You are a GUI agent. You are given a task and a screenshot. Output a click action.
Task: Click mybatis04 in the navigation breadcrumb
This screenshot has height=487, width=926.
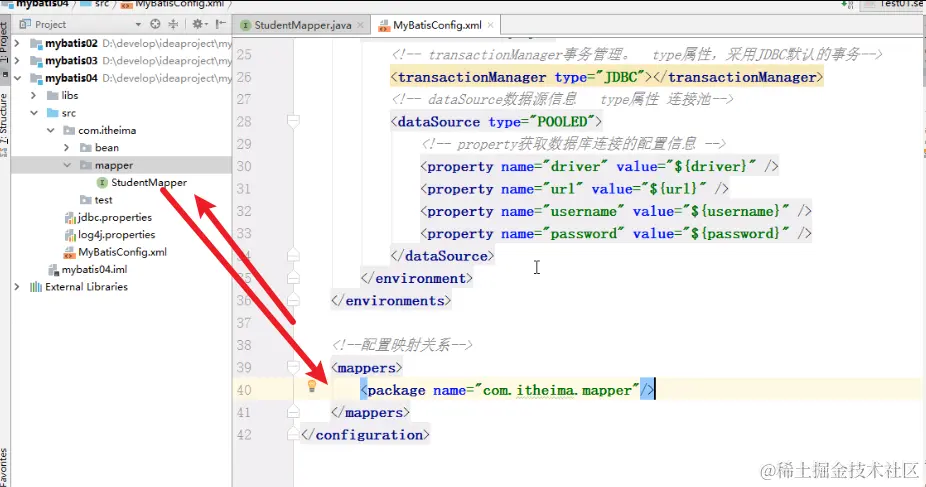pyautogui.click(x=43, y=4)
